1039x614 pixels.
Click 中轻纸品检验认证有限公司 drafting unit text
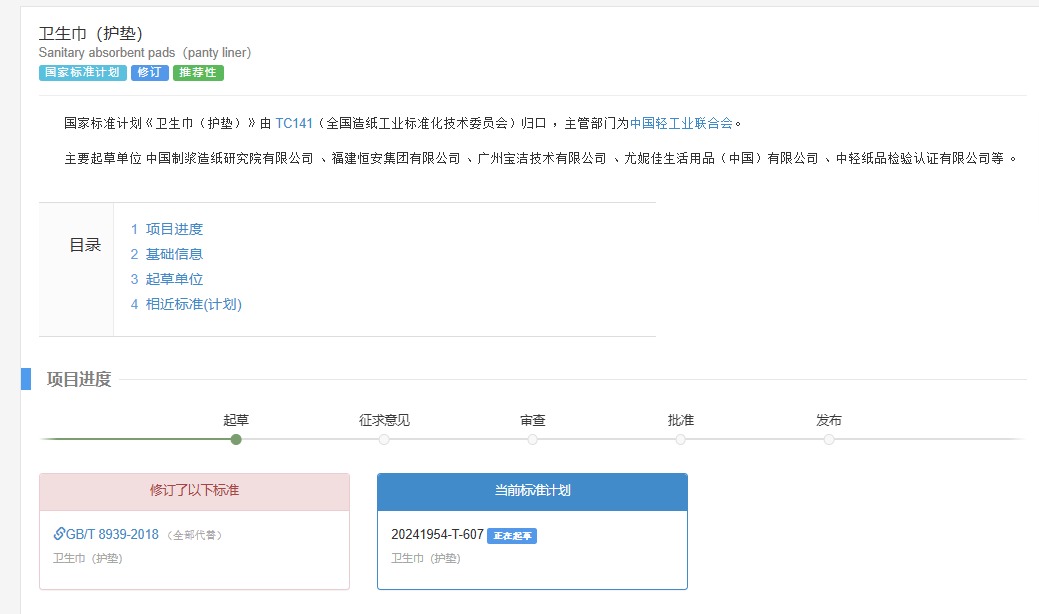(913, 158)
